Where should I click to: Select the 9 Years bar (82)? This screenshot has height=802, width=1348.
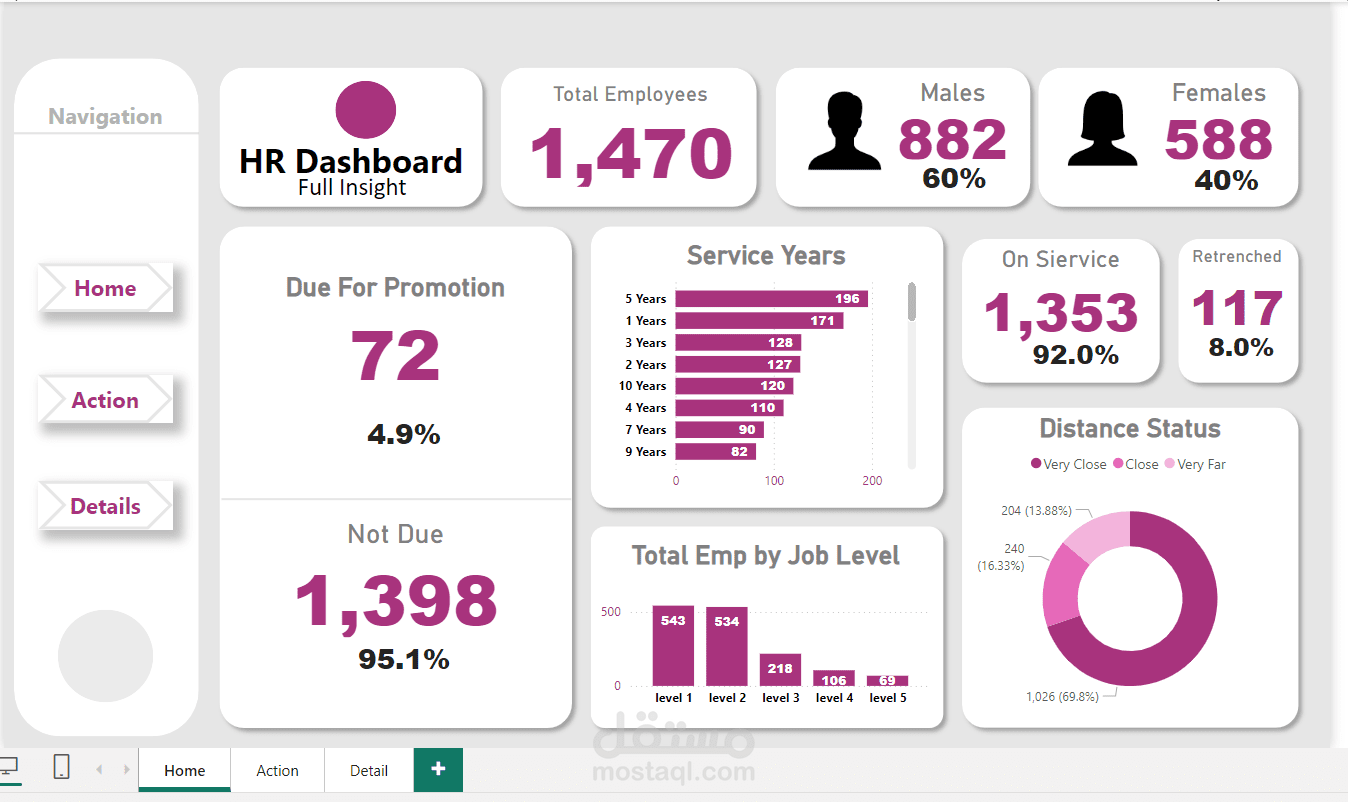tap(715, 452)
